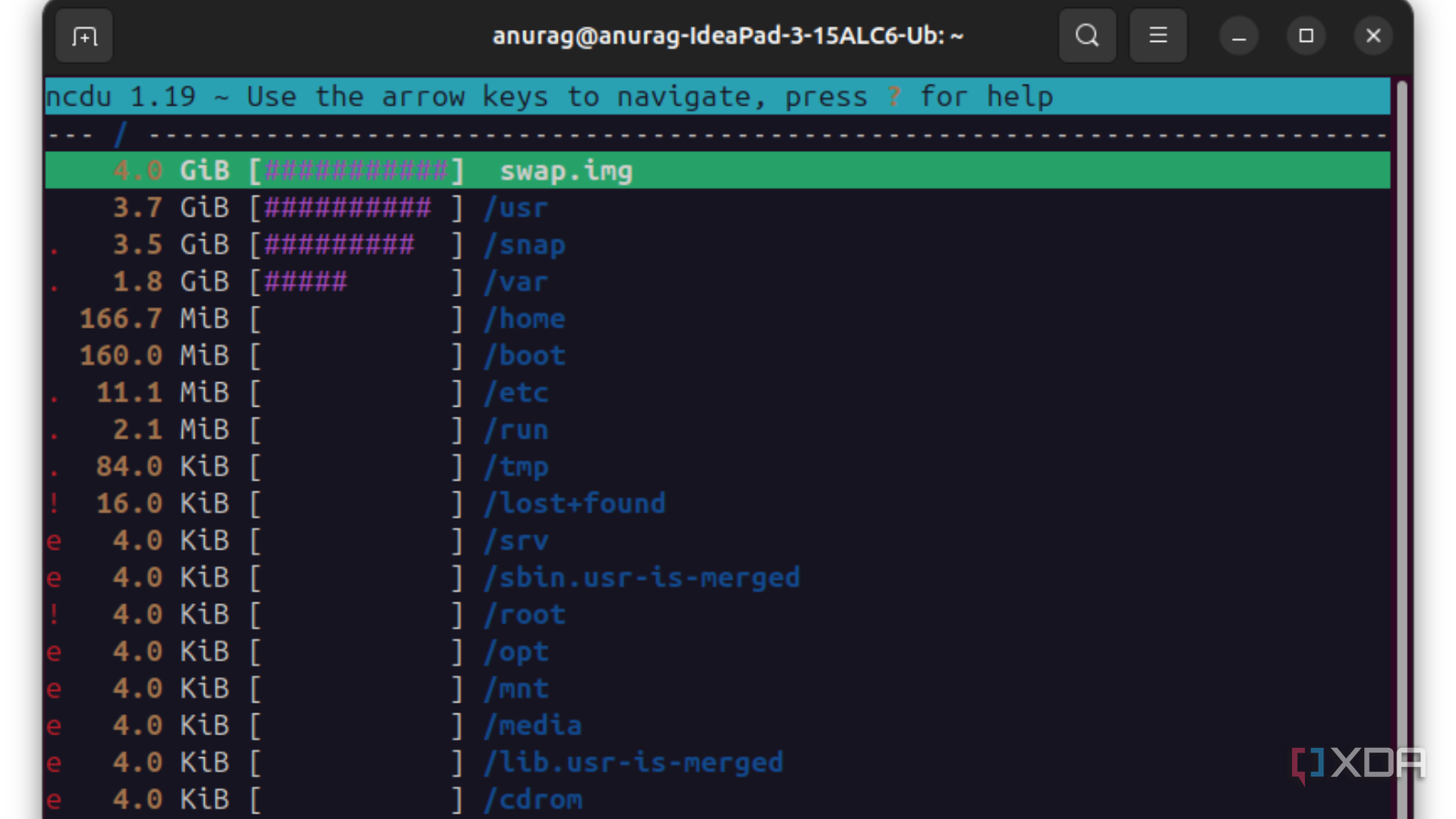Screen dimensions: 1456x819
Task: Select the /lost+found directory entry
Action: coord(574,503)
